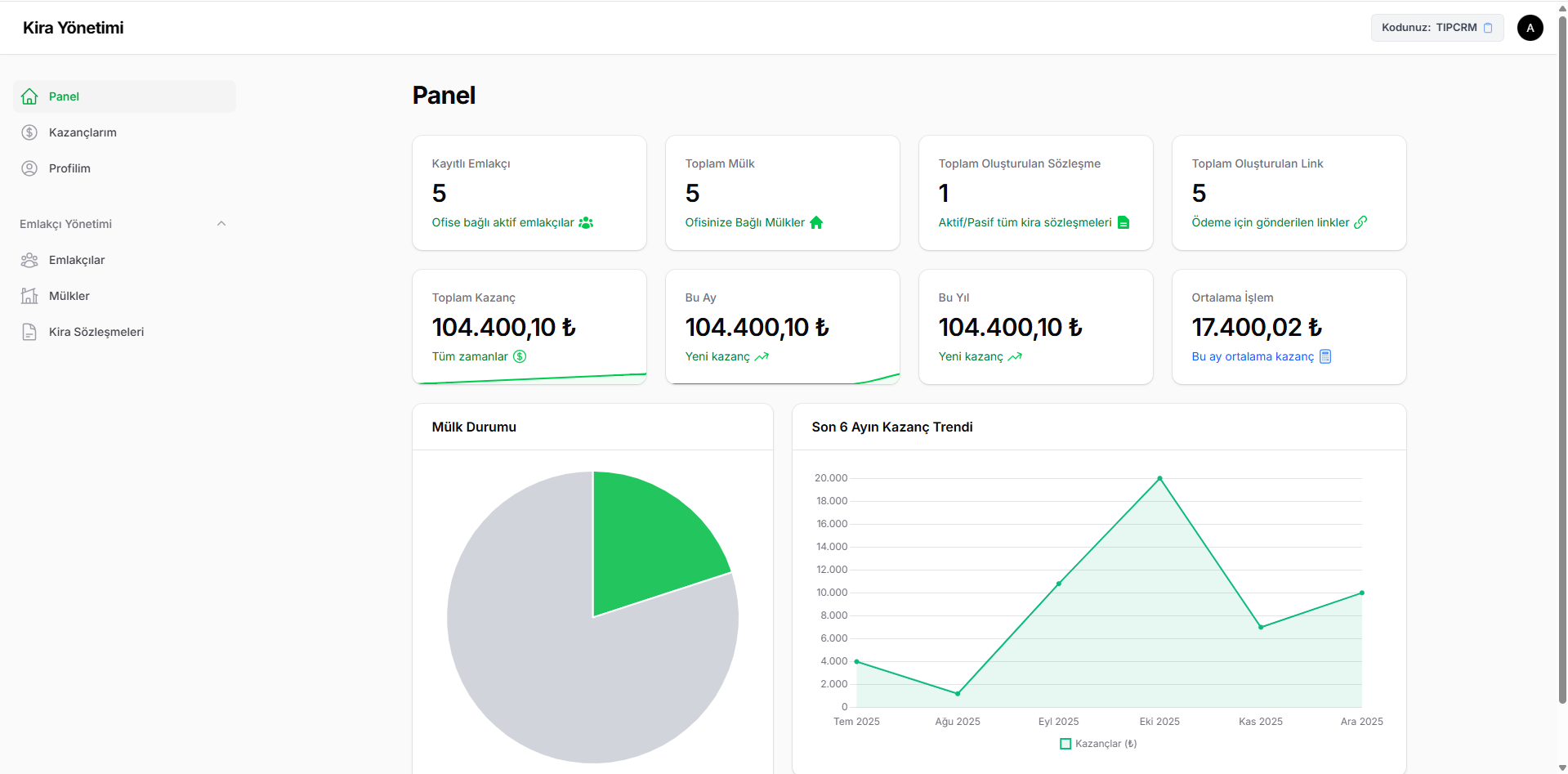Click the Mülkler building icon
The height and width of the screenshot is (774, 1568).
[x=29, y=296]
